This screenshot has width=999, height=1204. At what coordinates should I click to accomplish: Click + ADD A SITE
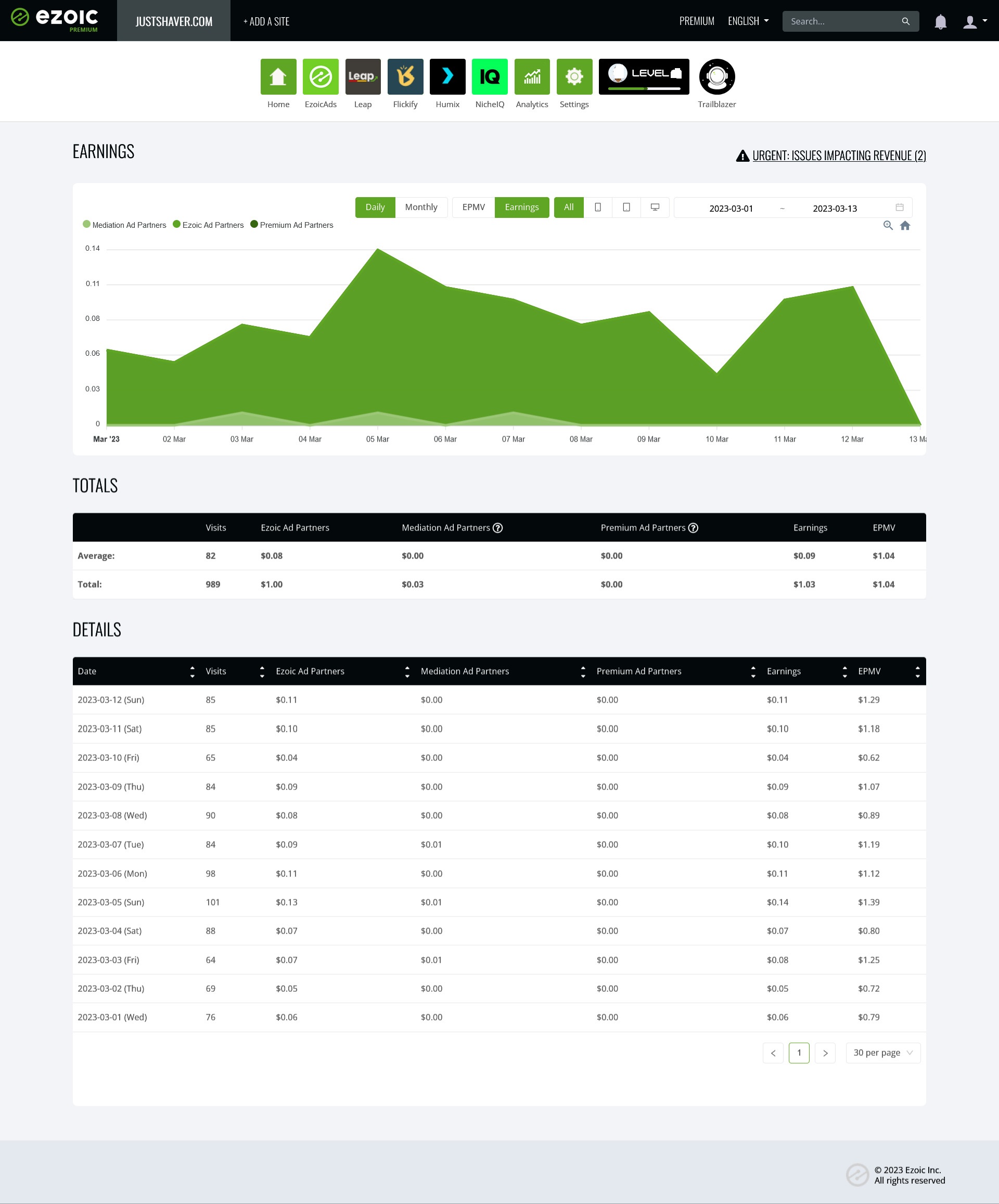266,21
